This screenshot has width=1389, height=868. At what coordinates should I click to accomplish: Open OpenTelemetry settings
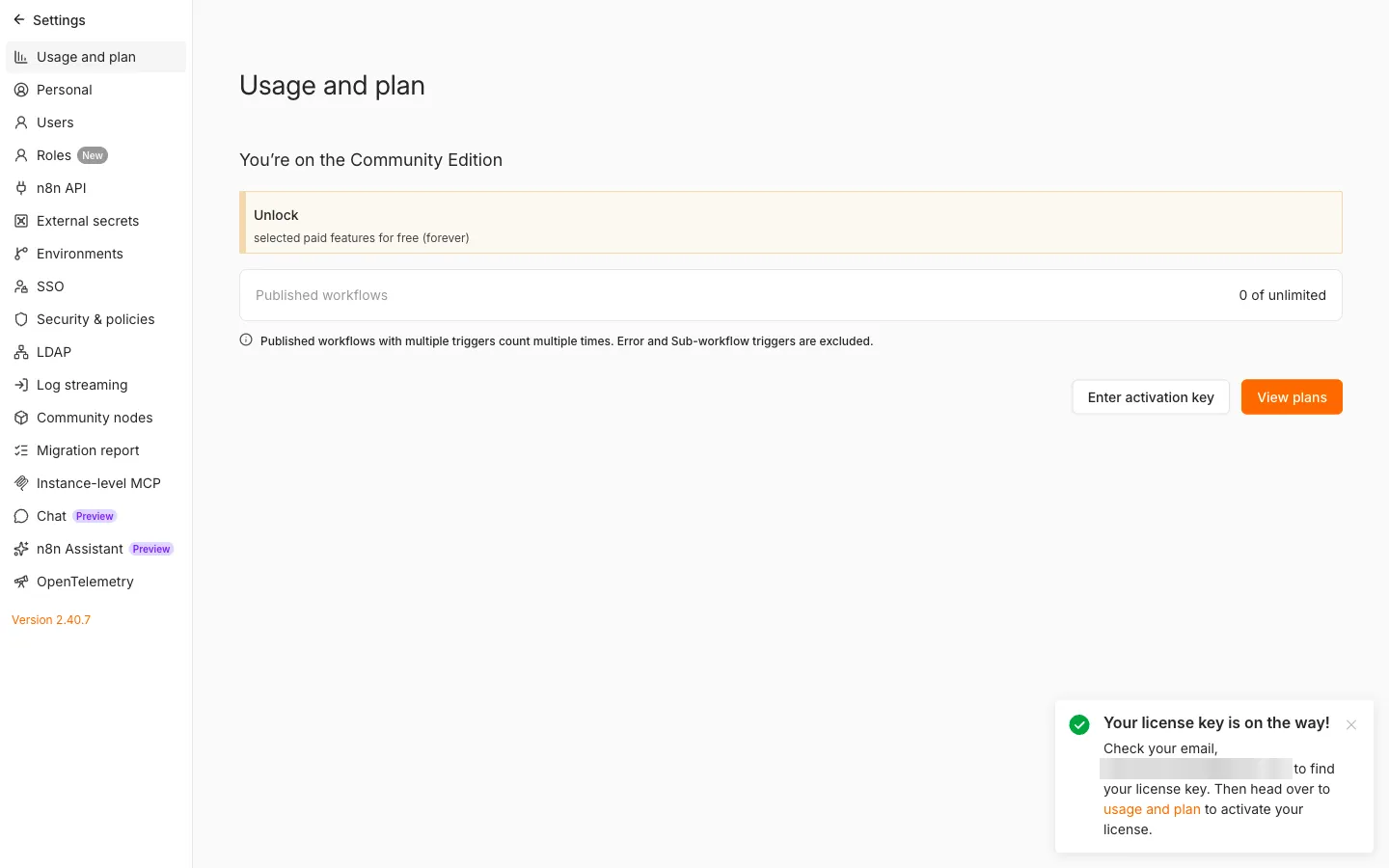tap(95, 582)
